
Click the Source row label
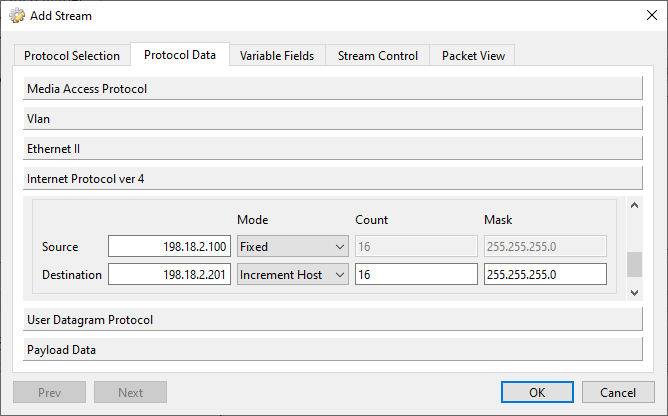click(x=60, y=247)
